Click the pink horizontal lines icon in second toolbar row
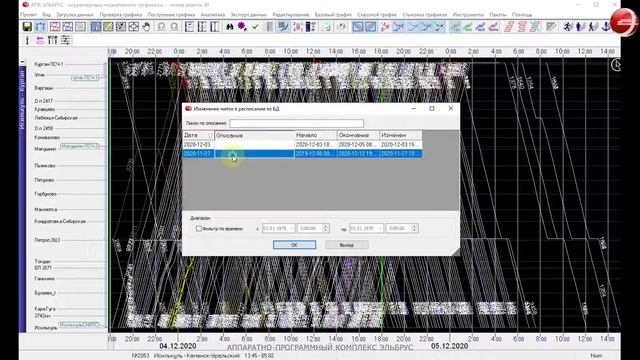 [x=40, y=40]
